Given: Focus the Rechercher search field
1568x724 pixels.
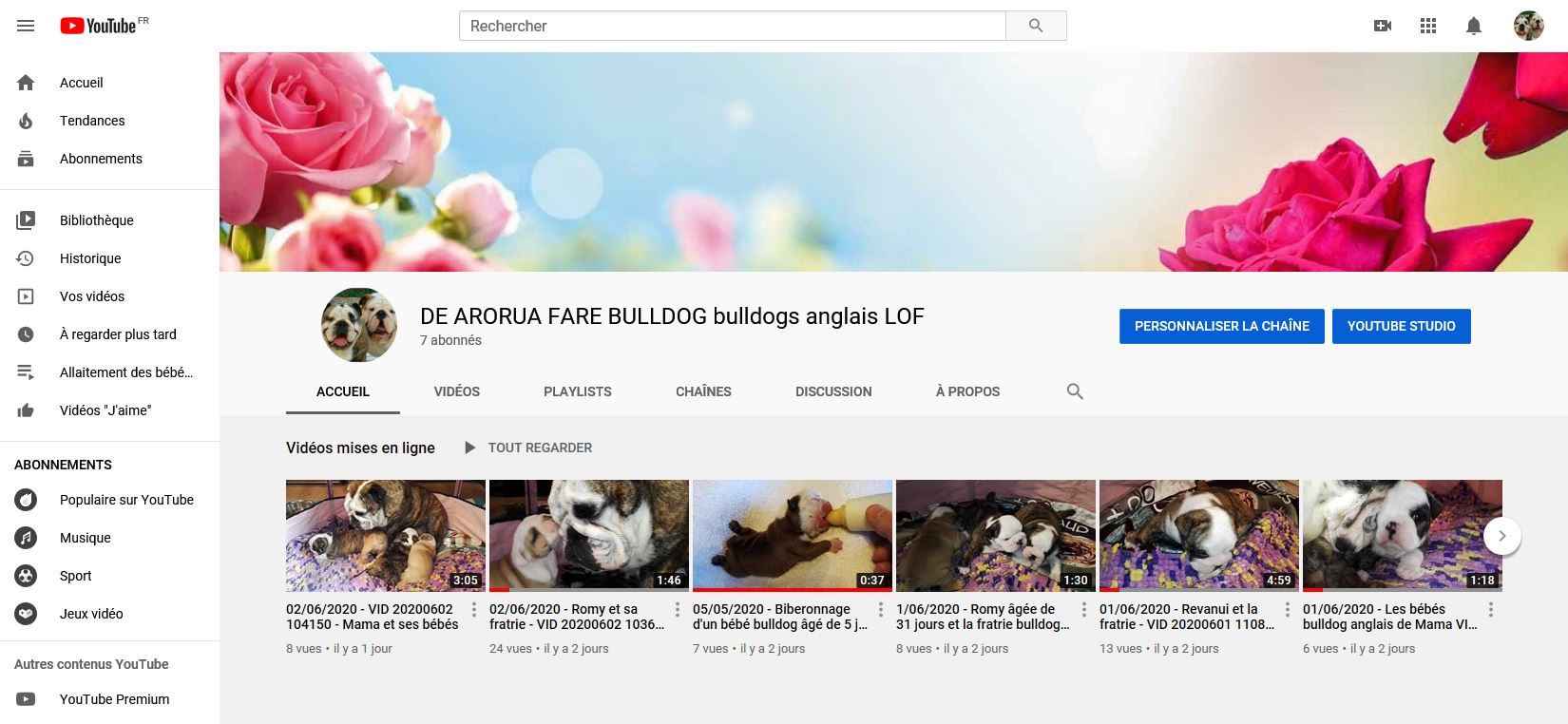Looking at the screenshot, I should click(733, 26).
